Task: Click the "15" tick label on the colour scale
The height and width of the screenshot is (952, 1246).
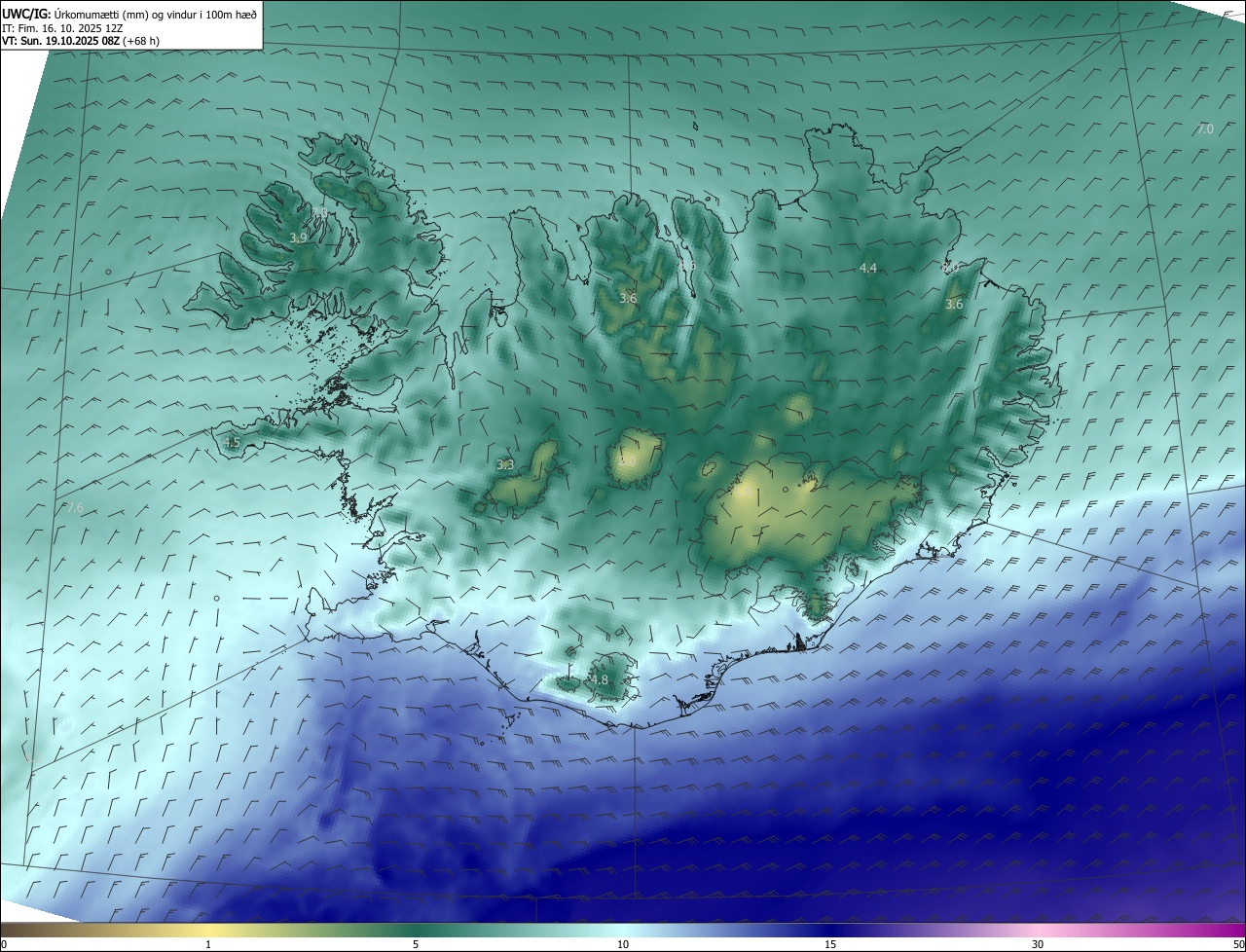Action: 830,944
